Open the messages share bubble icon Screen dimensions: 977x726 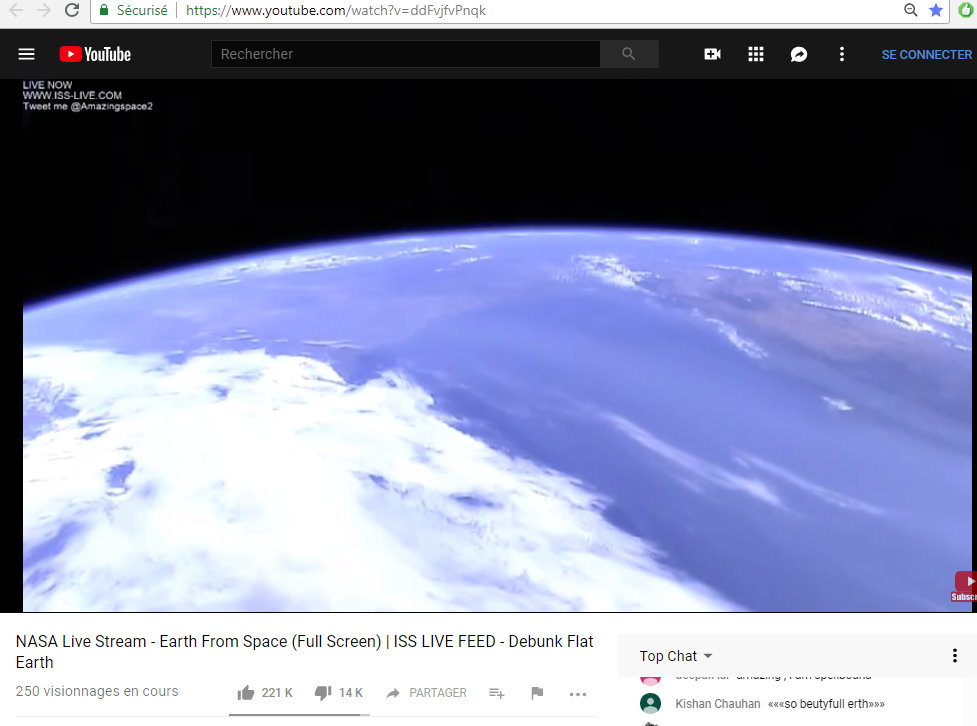pos(799,54)
